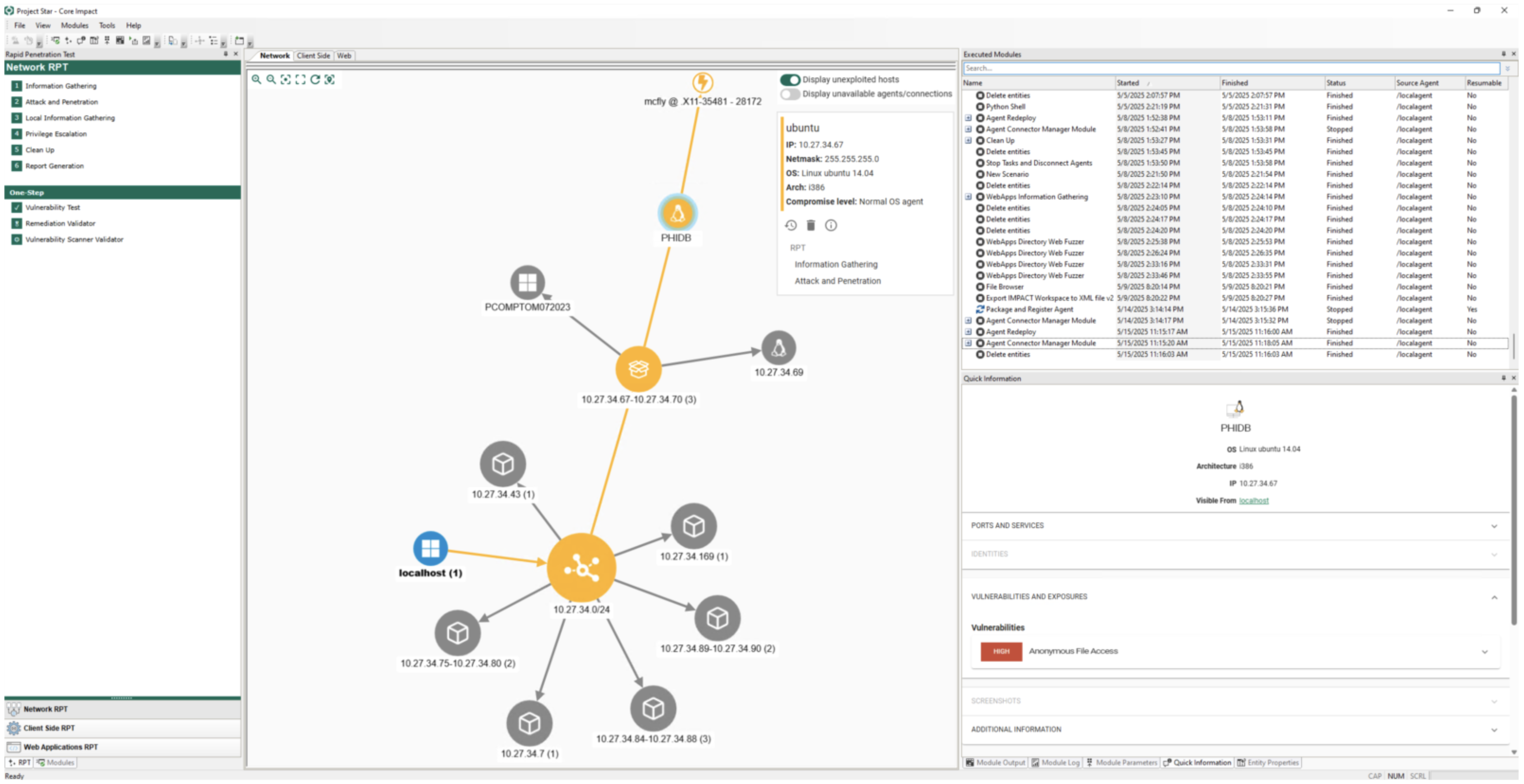This screenshot has width=1524, height=784.
Task: Select the 10.27.34.7 host node
Action: point(530,723)
